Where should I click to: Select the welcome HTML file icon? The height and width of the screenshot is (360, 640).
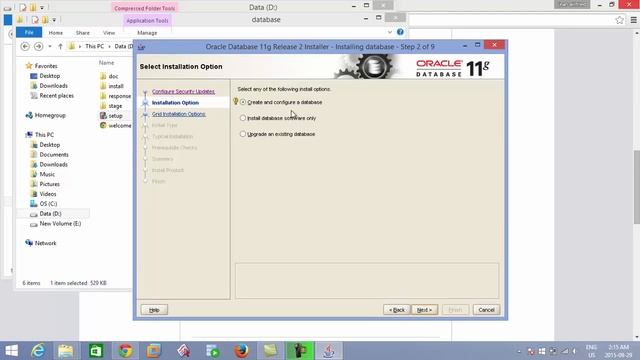(x=103, y=125)
